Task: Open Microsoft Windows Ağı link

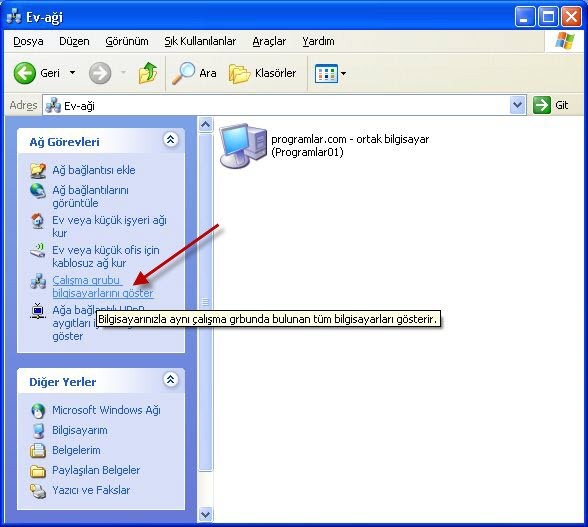Action: tap(106, 410)
